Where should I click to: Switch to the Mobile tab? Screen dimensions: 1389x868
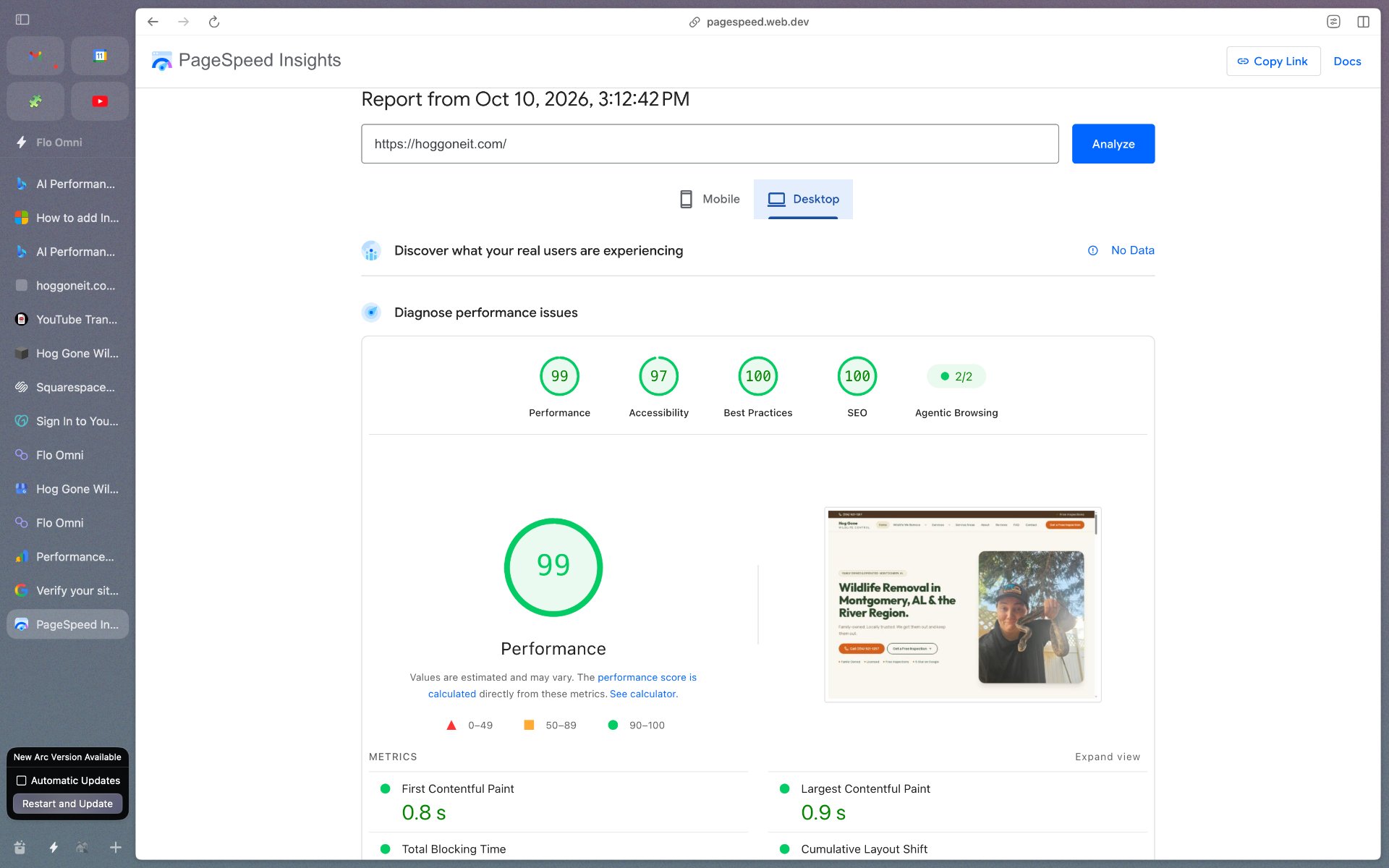710,199
